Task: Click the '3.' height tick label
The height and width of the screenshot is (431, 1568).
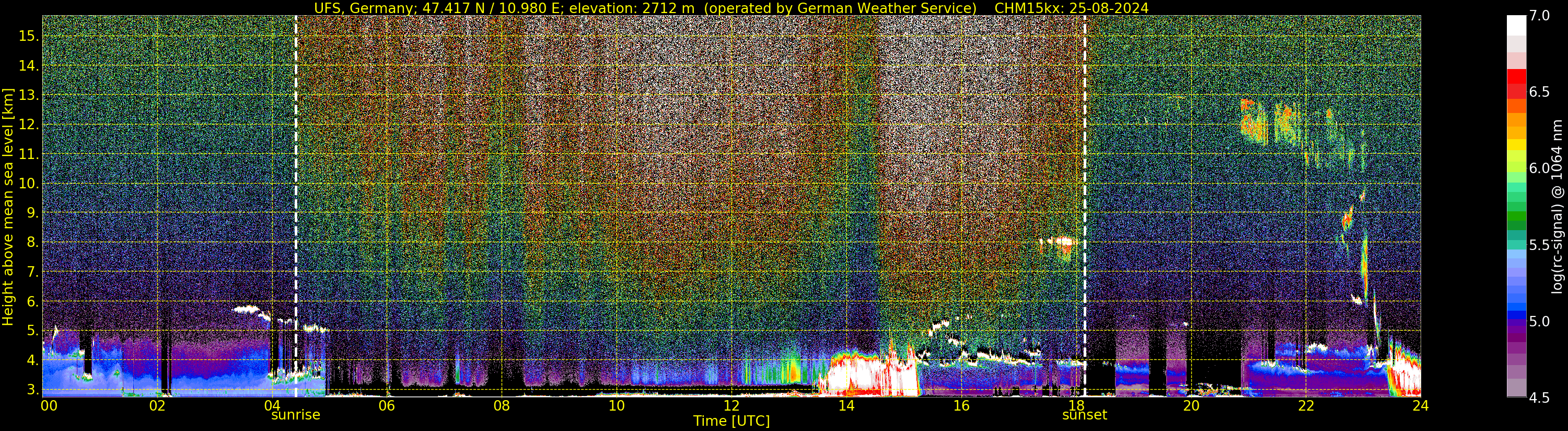Action: [32, 389]
